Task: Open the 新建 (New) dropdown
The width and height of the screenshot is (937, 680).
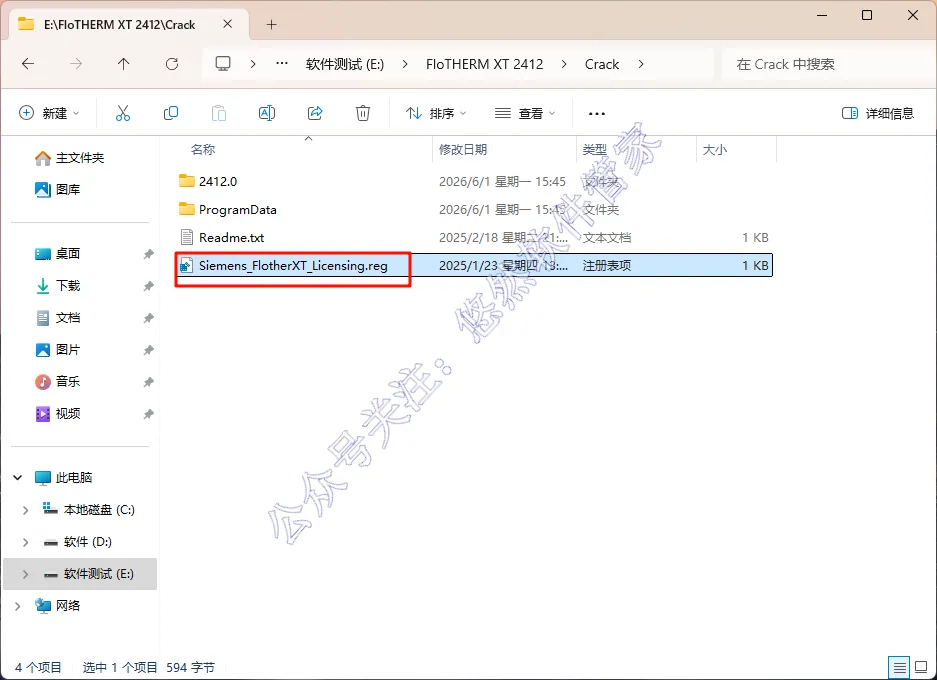Action: click(49, 113)
